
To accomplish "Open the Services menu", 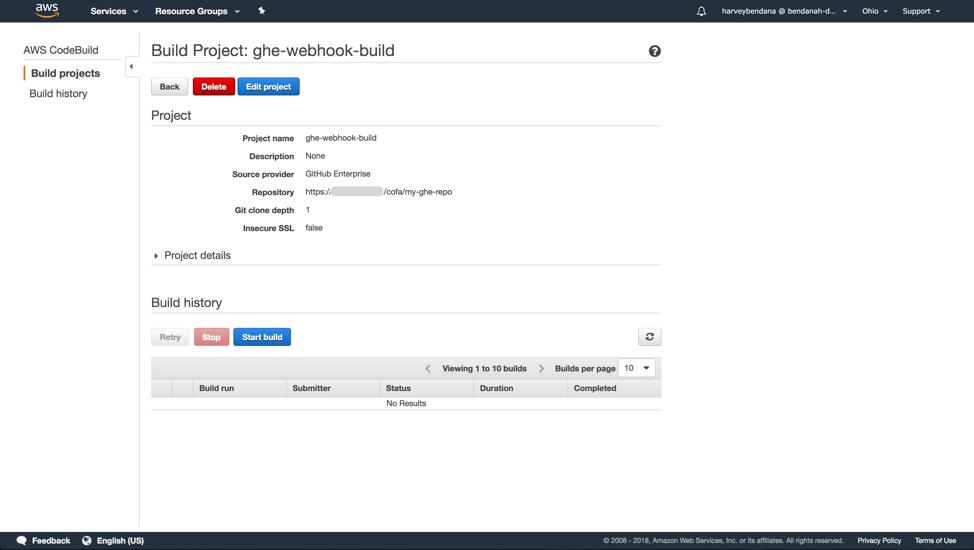I will [x=114, y=11].
